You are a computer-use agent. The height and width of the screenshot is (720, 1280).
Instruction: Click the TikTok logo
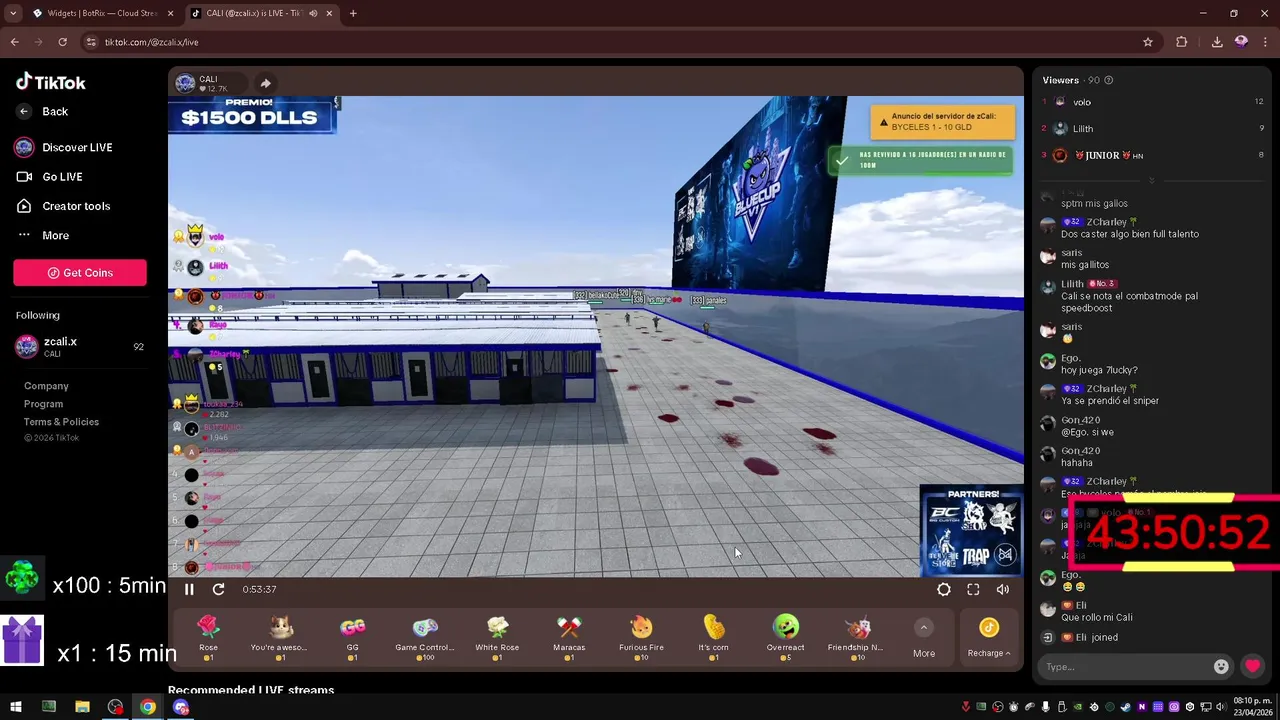click(51, 83)
